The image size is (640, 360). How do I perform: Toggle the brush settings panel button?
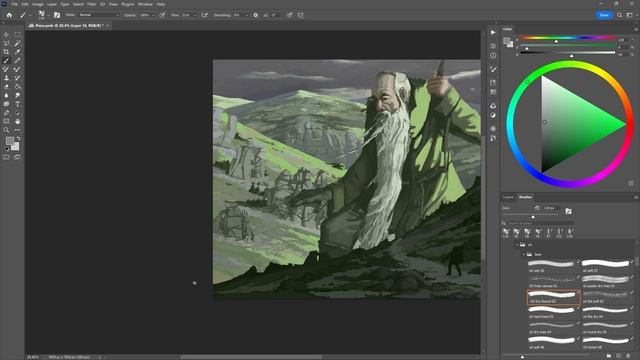pos(57,15)
